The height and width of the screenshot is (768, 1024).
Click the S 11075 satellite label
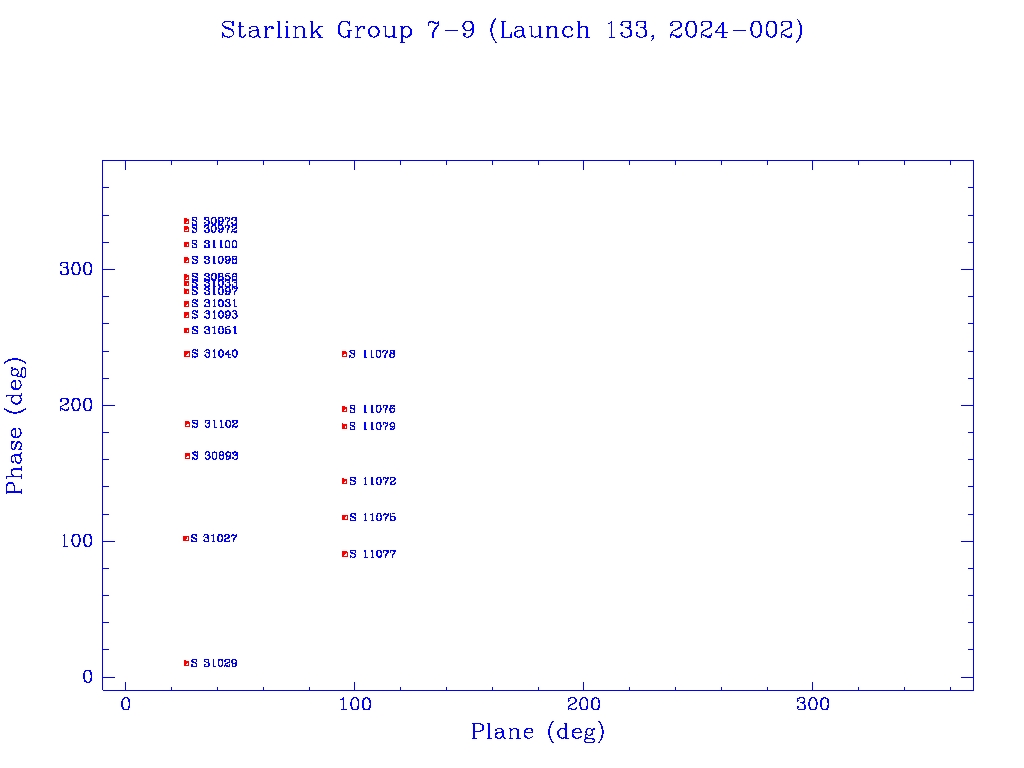pos(372,518)
